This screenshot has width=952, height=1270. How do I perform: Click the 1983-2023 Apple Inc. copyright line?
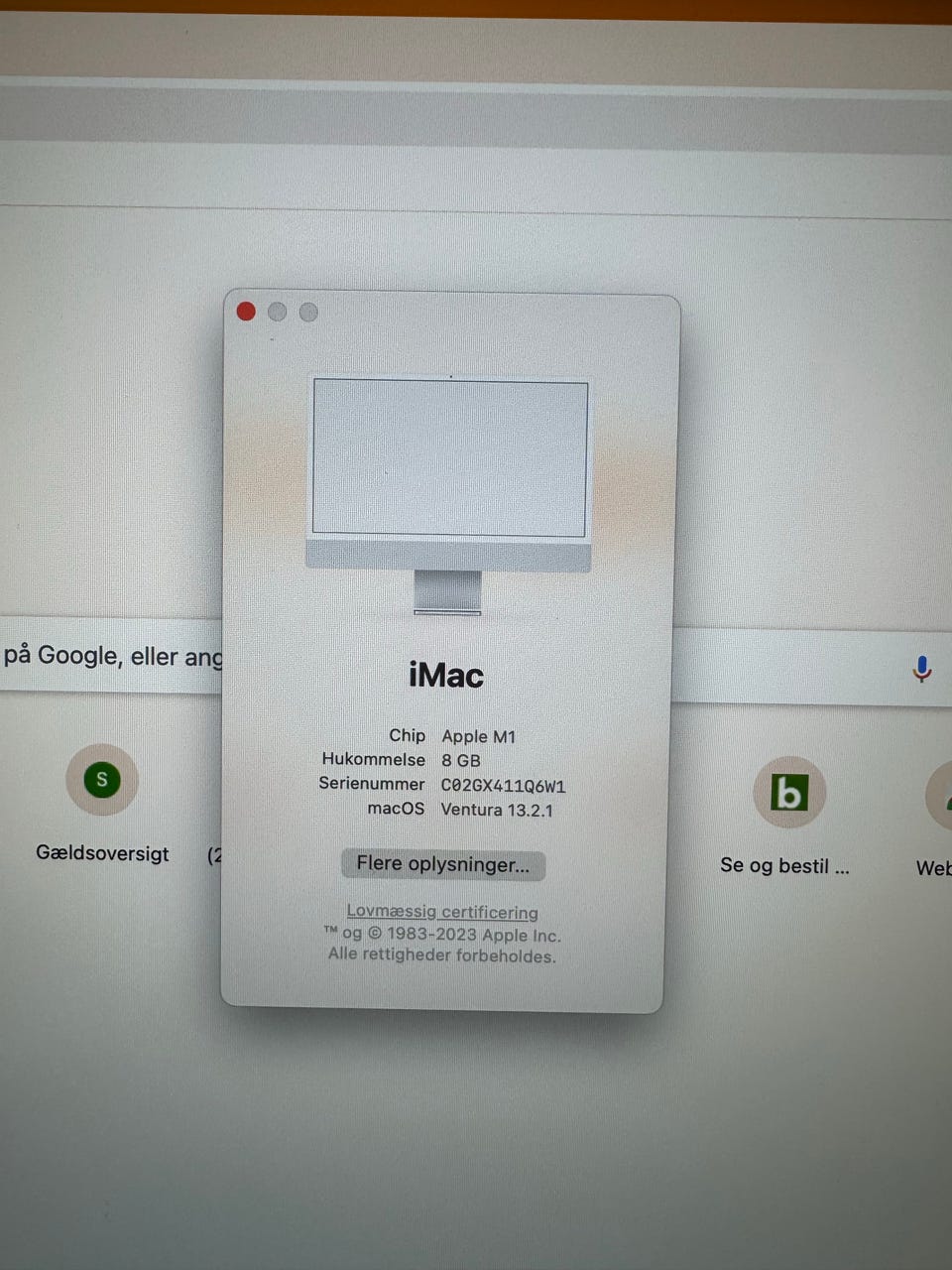(x=442, y=934)
